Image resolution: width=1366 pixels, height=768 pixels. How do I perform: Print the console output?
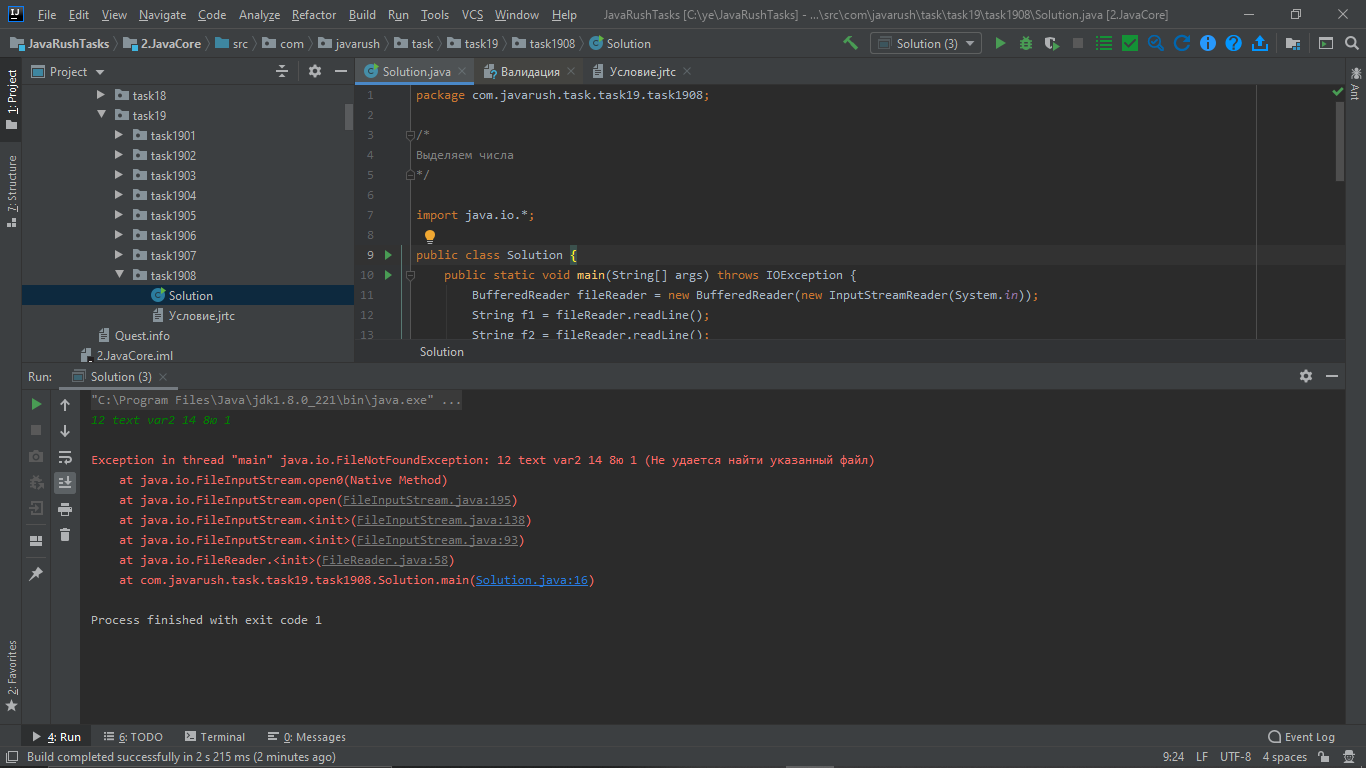(65, 509)
